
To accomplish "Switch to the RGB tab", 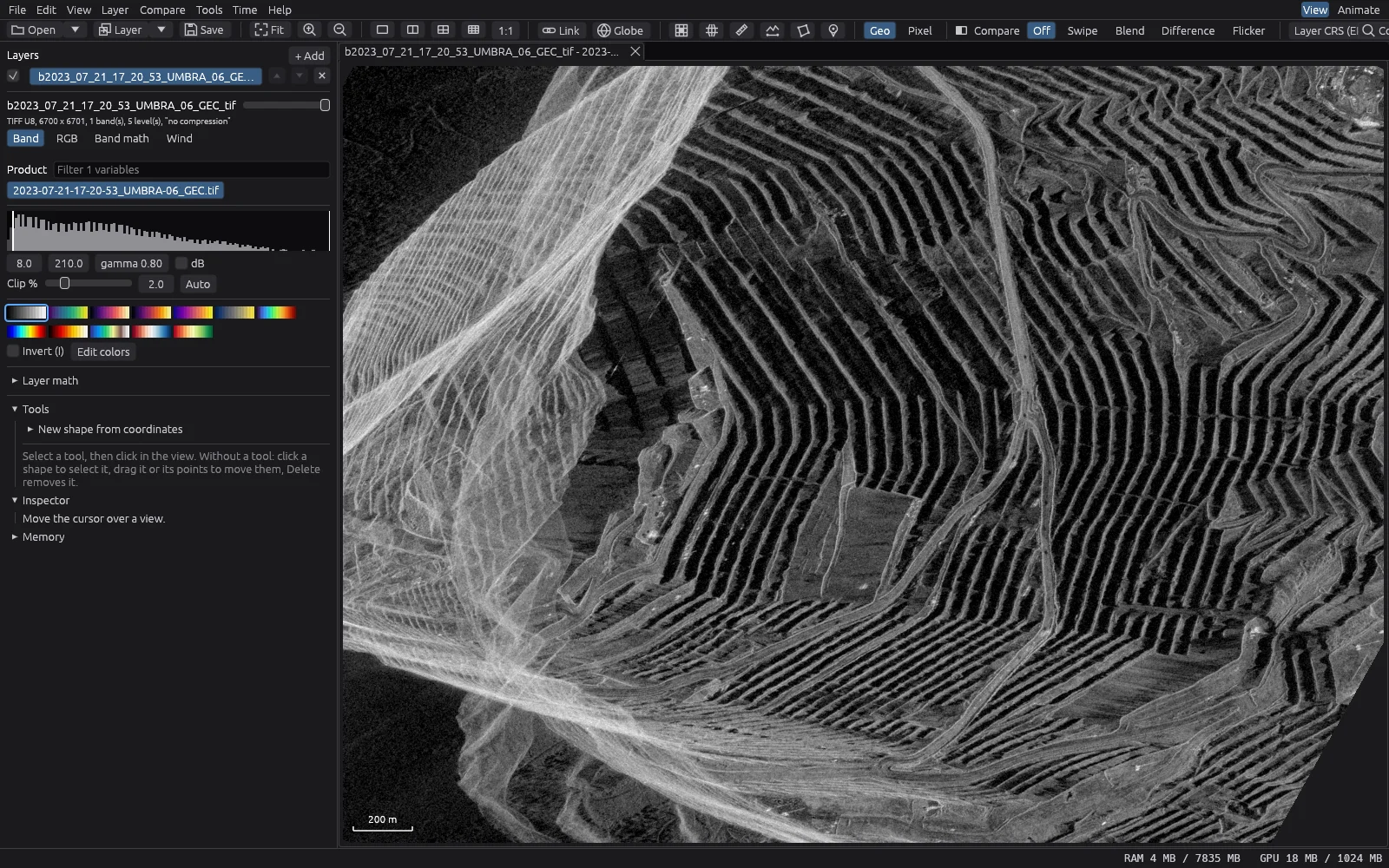I will (x=67, y=138).
